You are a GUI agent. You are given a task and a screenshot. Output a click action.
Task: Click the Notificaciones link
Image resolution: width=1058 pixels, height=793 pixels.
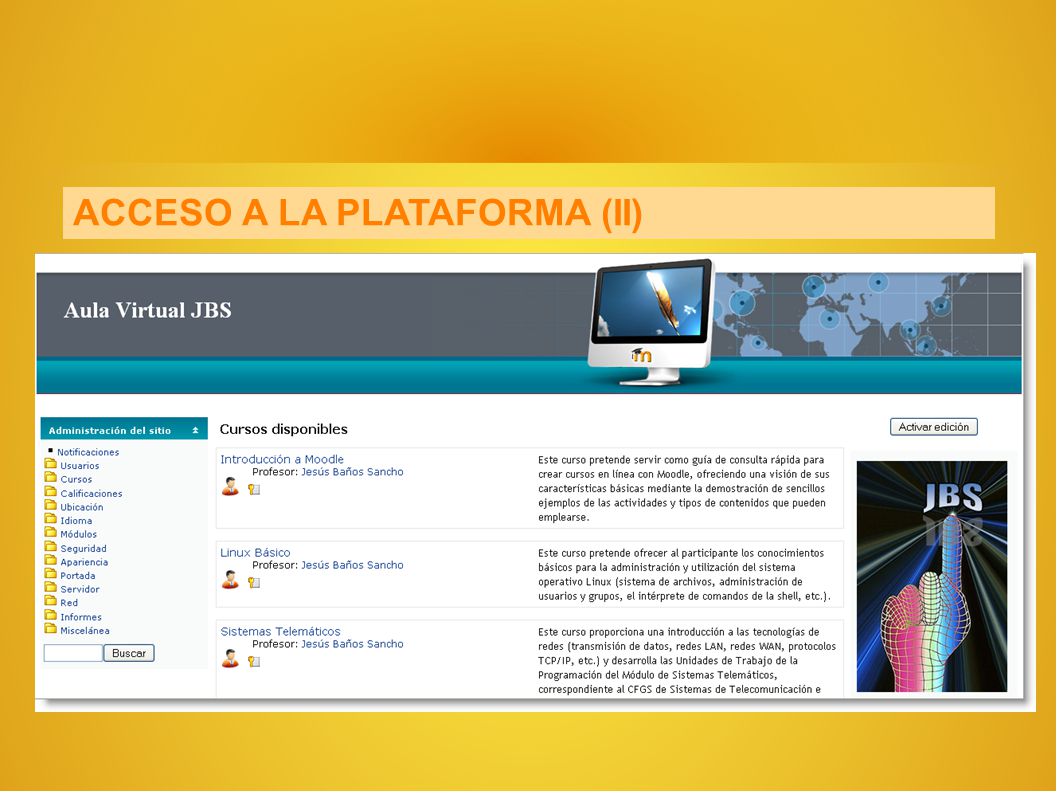pyautogui.click(x=88, y=452)
